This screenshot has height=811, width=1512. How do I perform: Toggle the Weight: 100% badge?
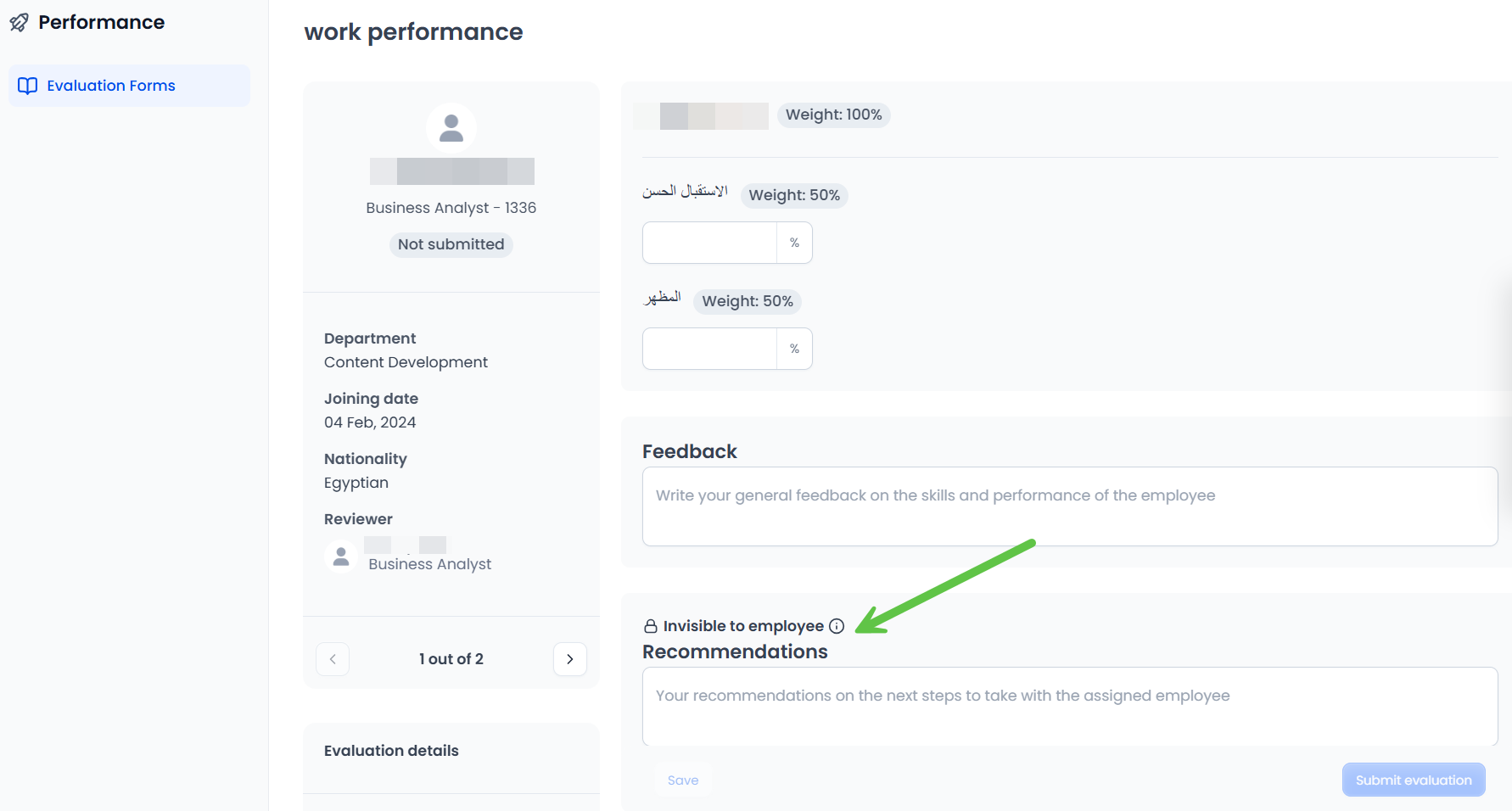click(833, 115)
